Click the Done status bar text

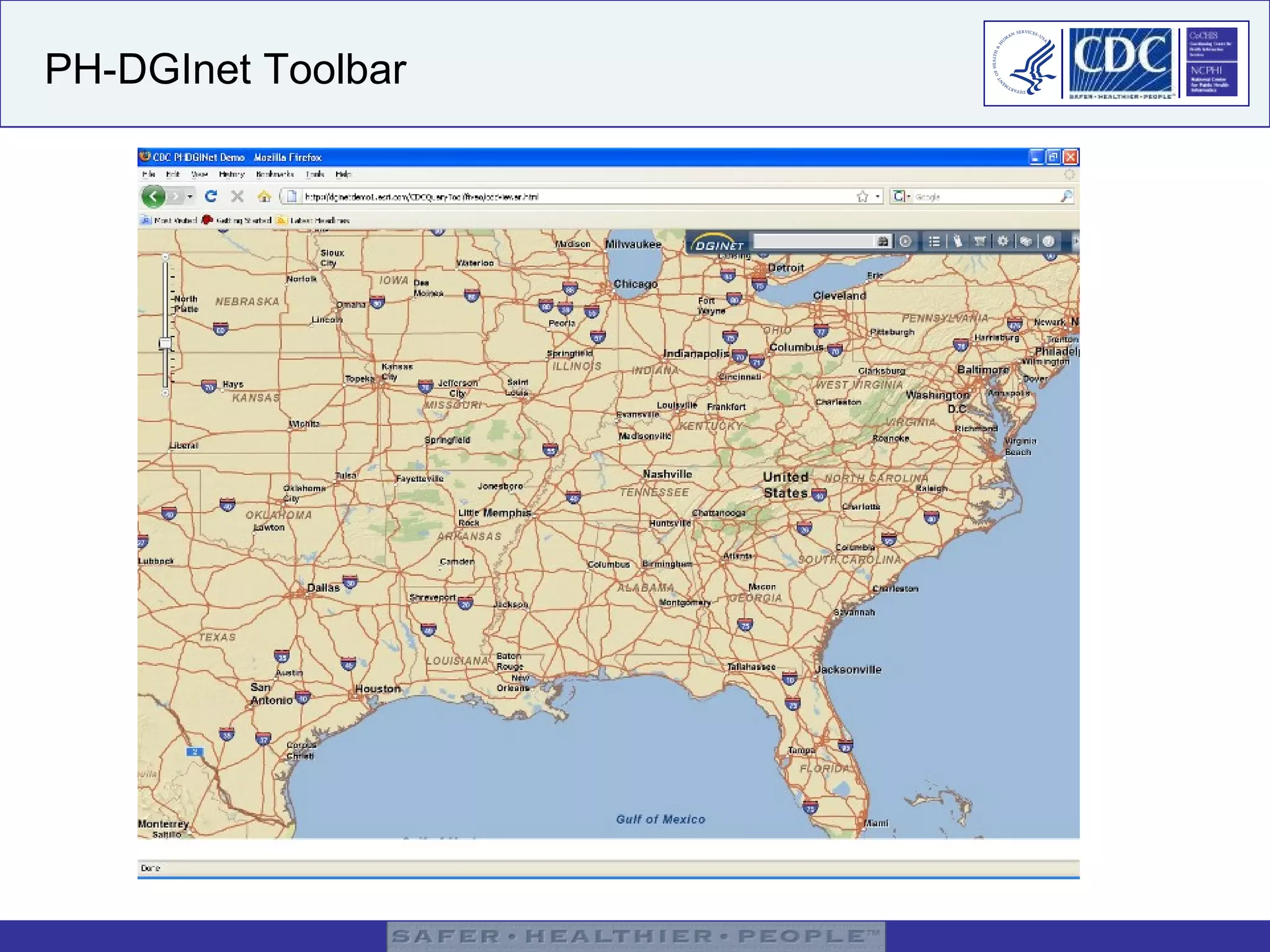[x=150, y=868]
